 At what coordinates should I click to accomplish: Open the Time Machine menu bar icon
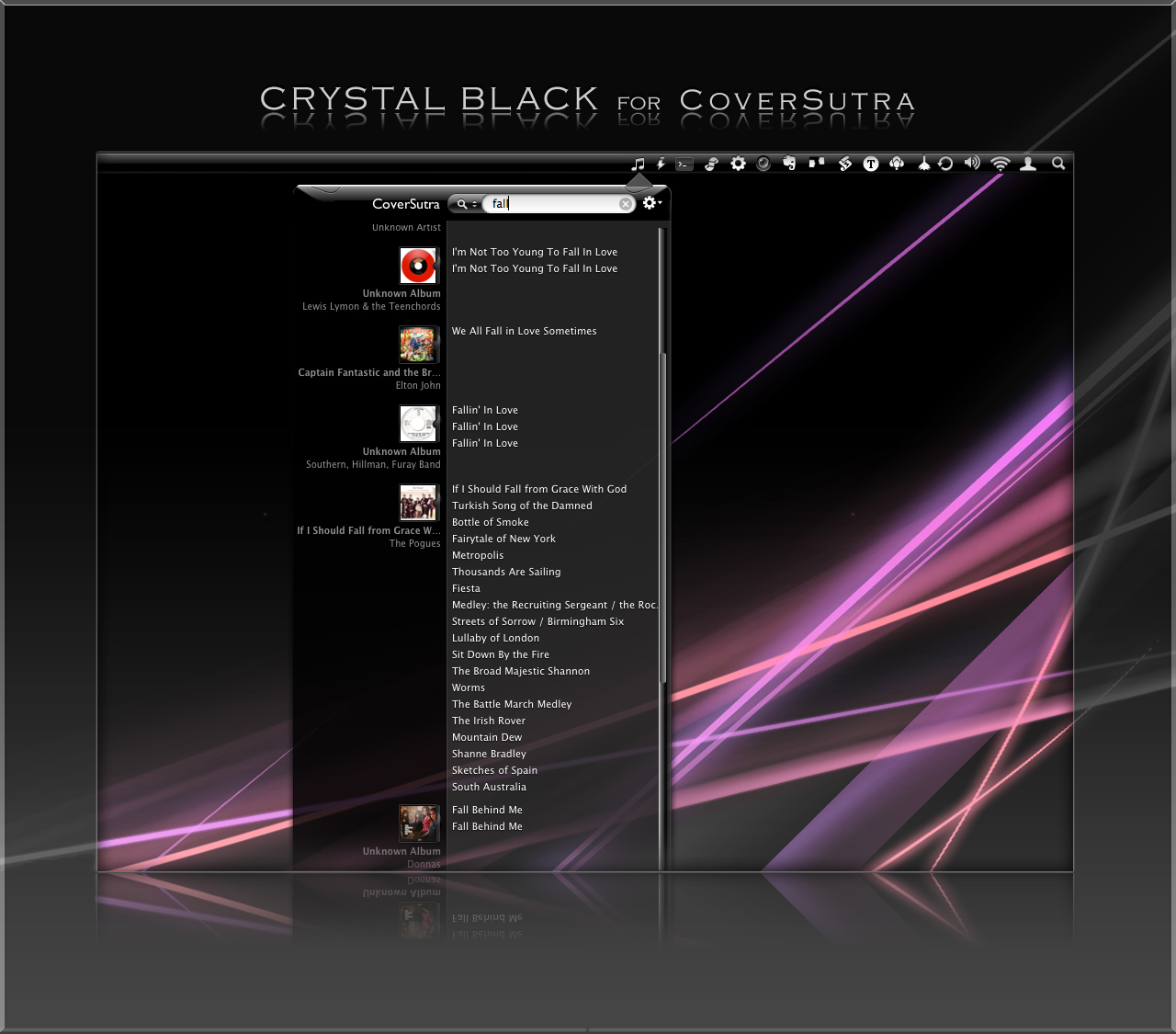[945, 164]
